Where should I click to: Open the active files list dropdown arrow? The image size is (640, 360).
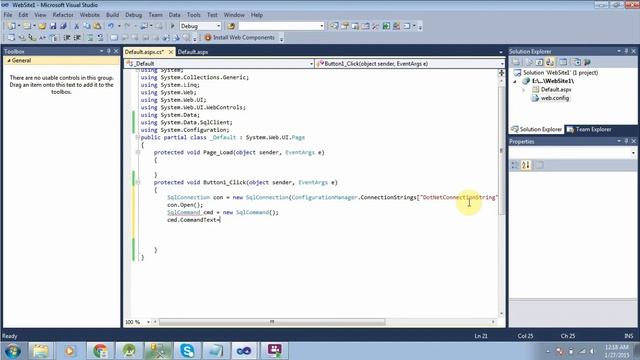501,52
